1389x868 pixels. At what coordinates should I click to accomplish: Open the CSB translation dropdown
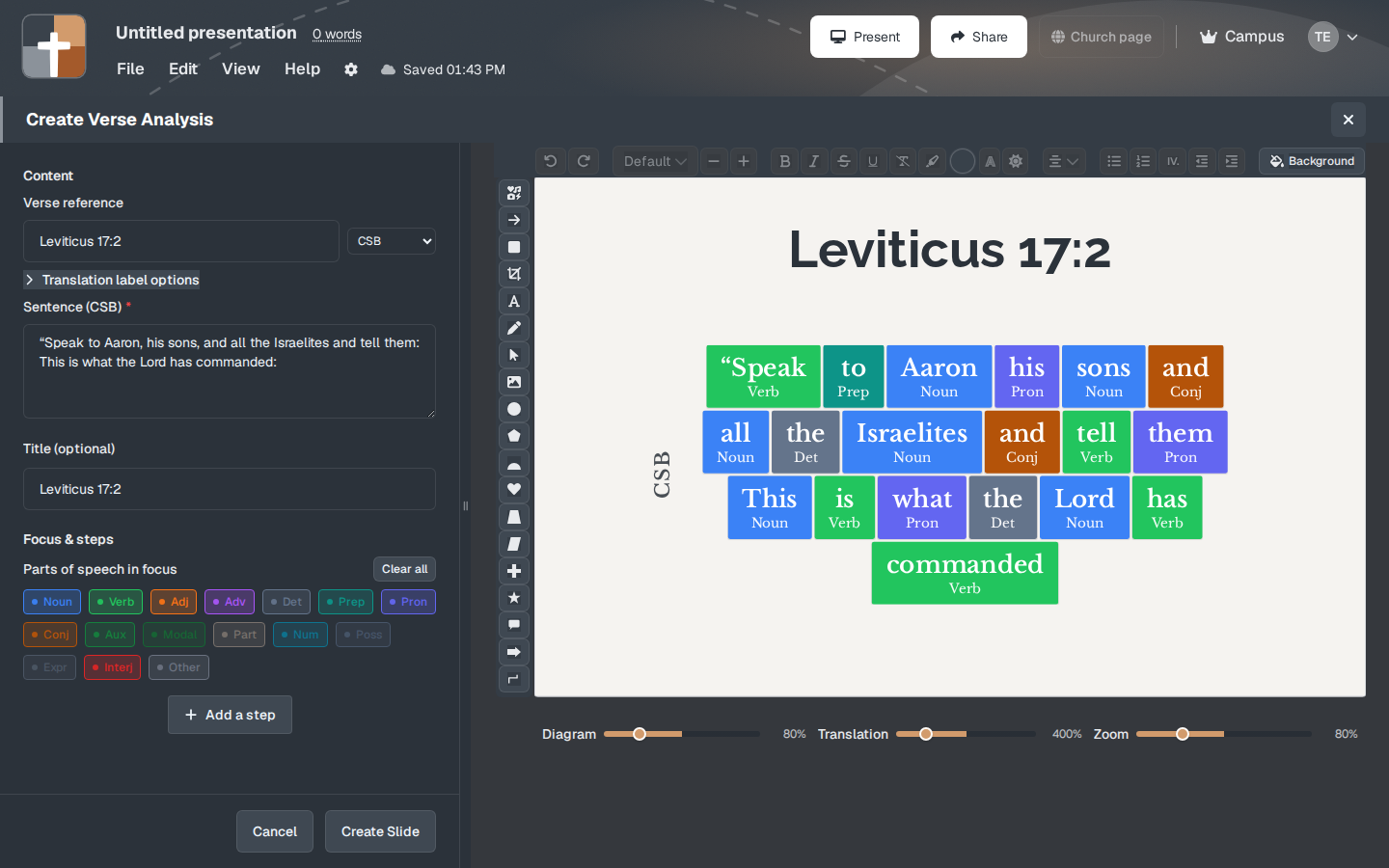pyautogui.click(x=392, y=241)
